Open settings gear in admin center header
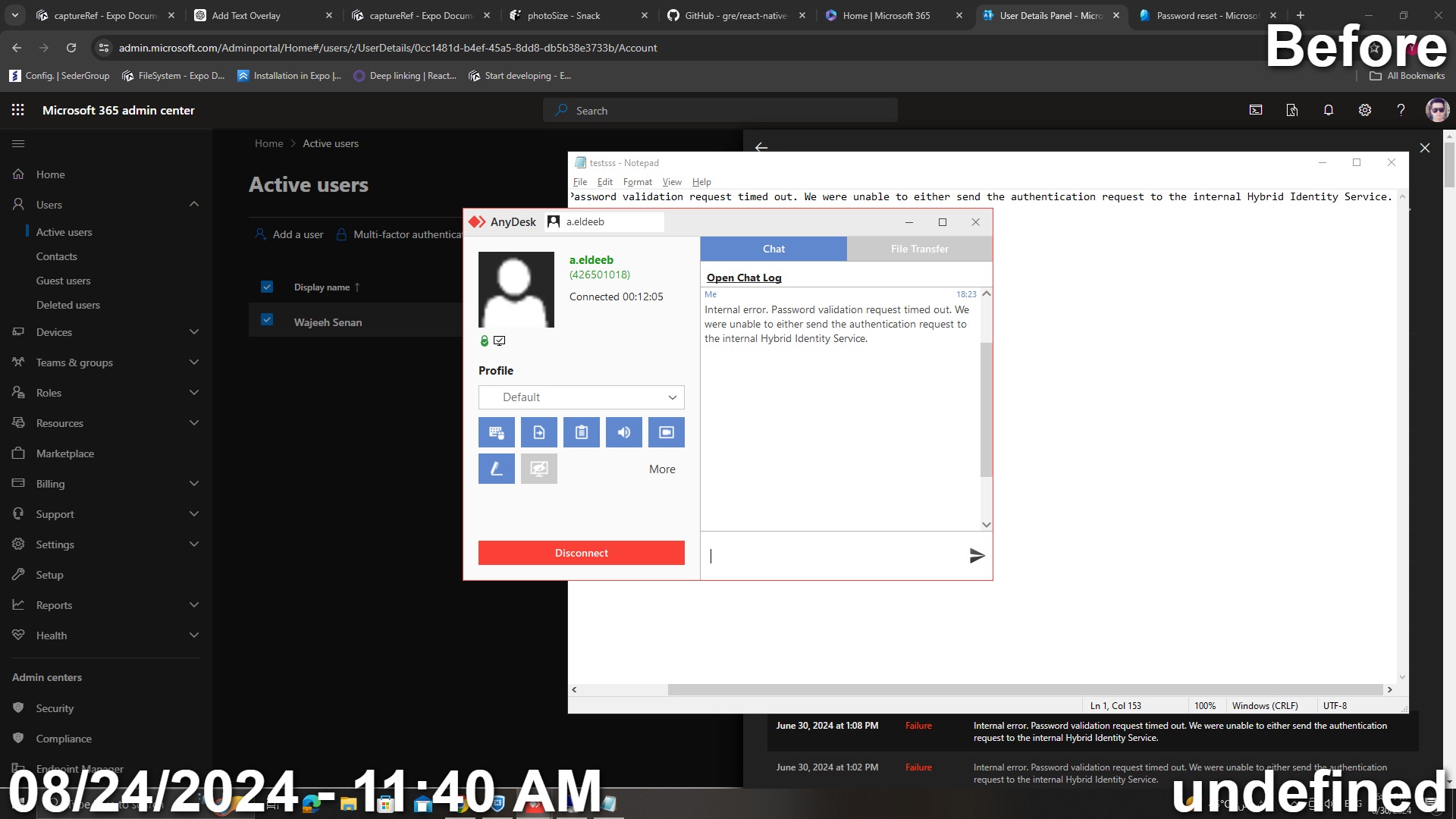The width and height of the screenshot is (1456, 819). tap(1365, 110)
